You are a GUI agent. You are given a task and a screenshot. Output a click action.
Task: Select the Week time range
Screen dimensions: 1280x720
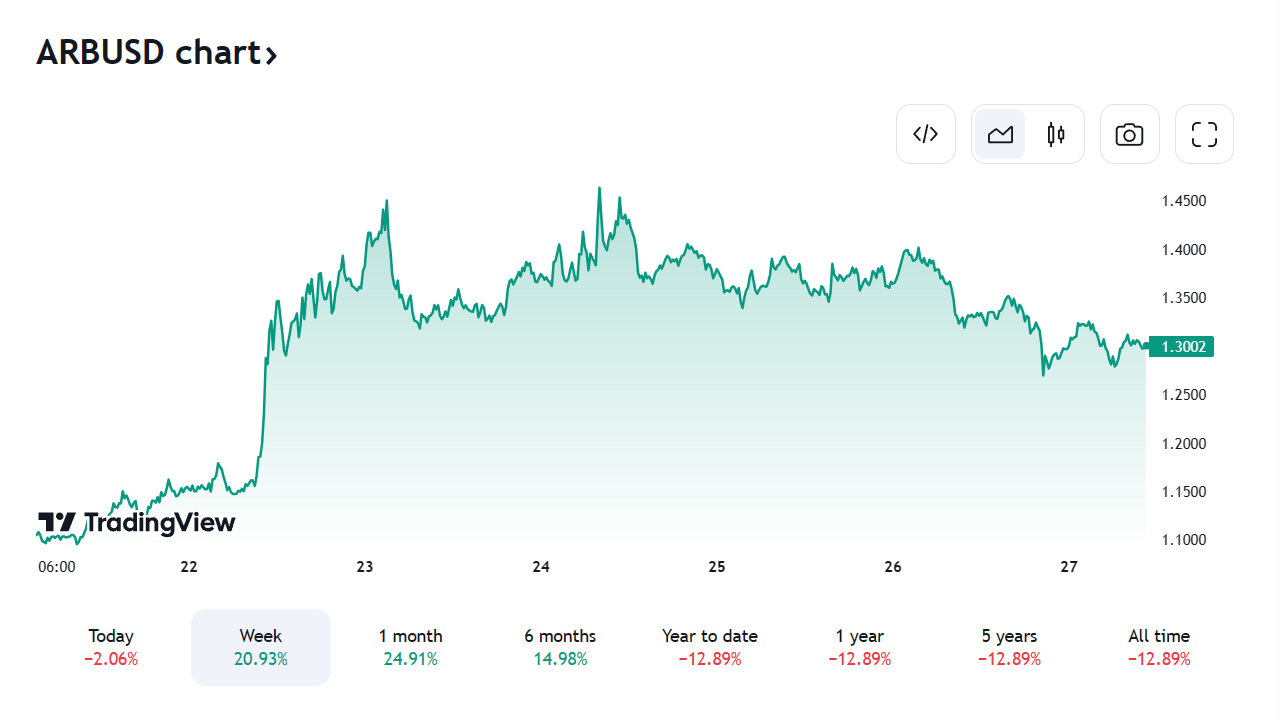261,647
